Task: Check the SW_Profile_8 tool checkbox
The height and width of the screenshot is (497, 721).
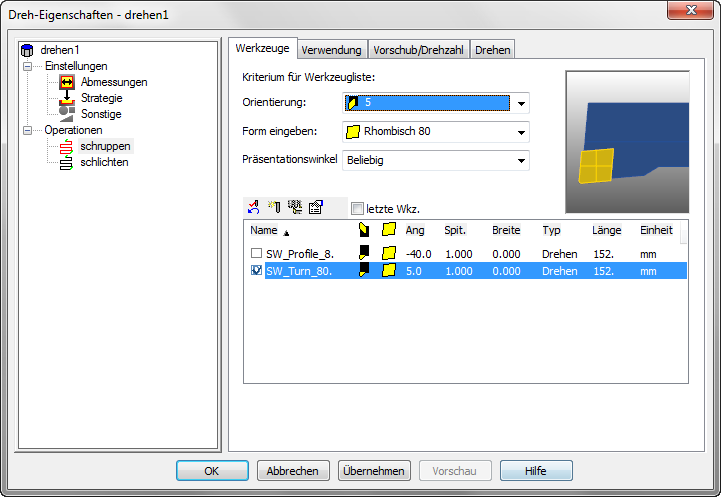Action: pos(257,253)
